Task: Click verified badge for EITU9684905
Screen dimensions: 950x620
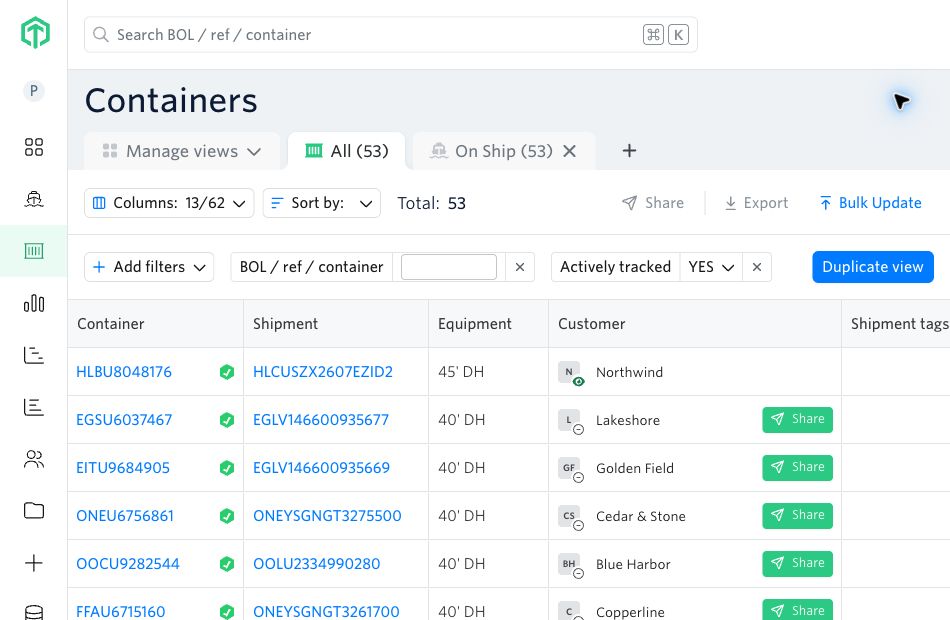Action: 227,467
